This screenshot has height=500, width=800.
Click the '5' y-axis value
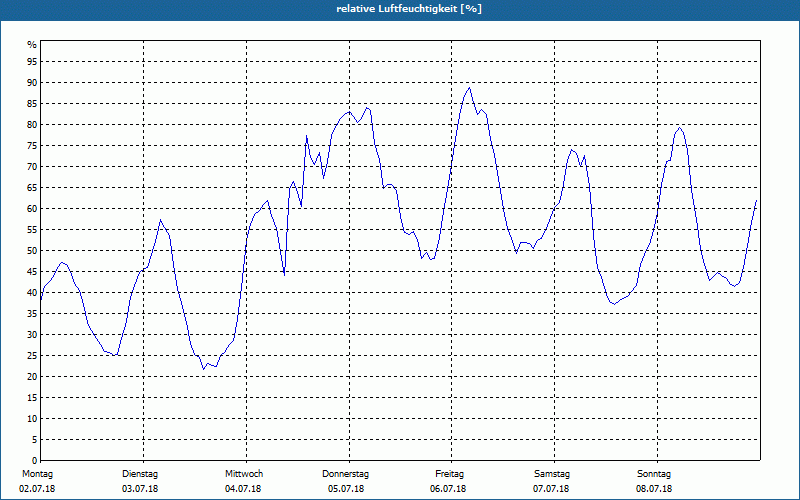tap(35, 440)
